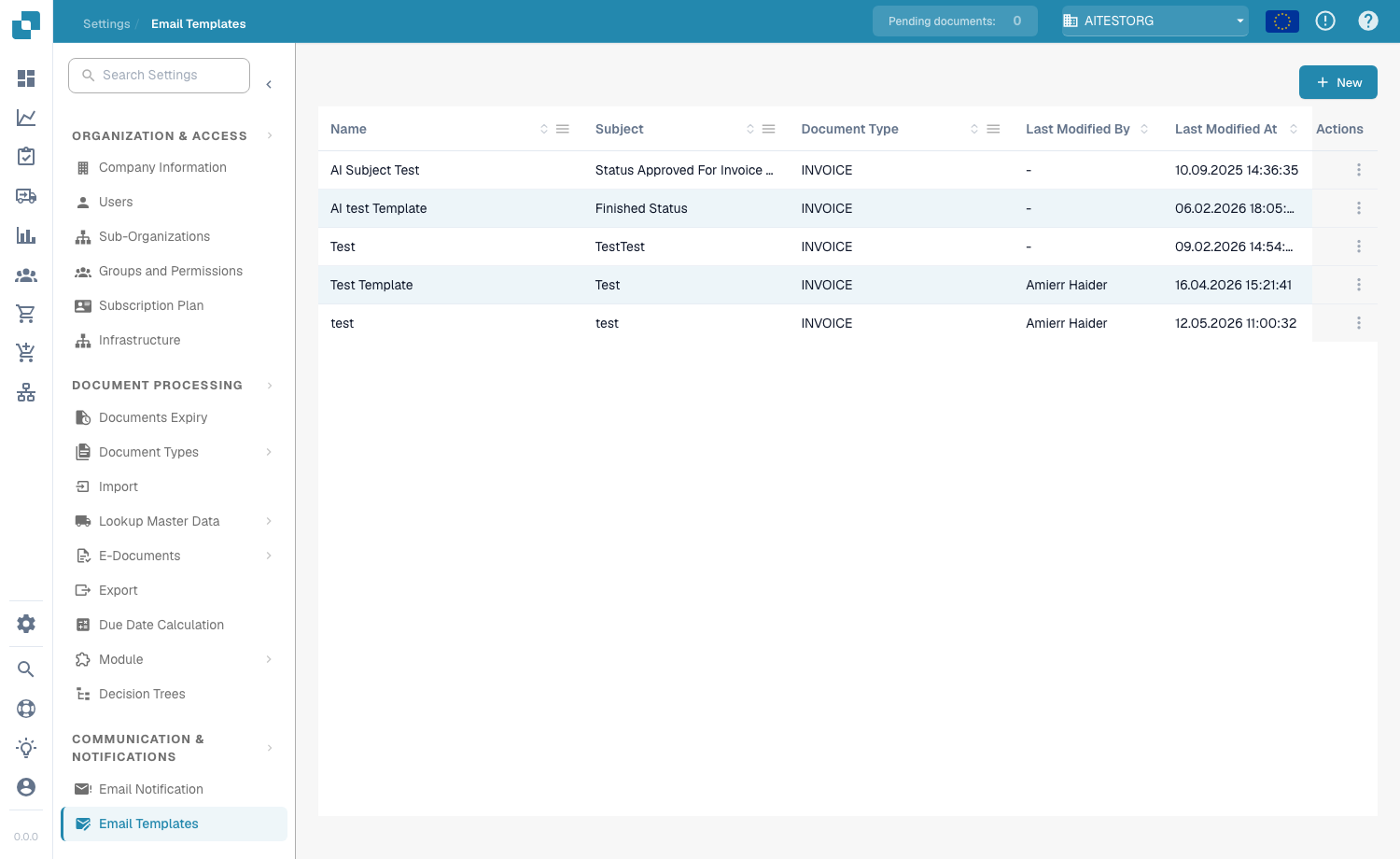Expand the E-Documents submenu
This screenshot has height=859, width=1400.
coord(269,556)
